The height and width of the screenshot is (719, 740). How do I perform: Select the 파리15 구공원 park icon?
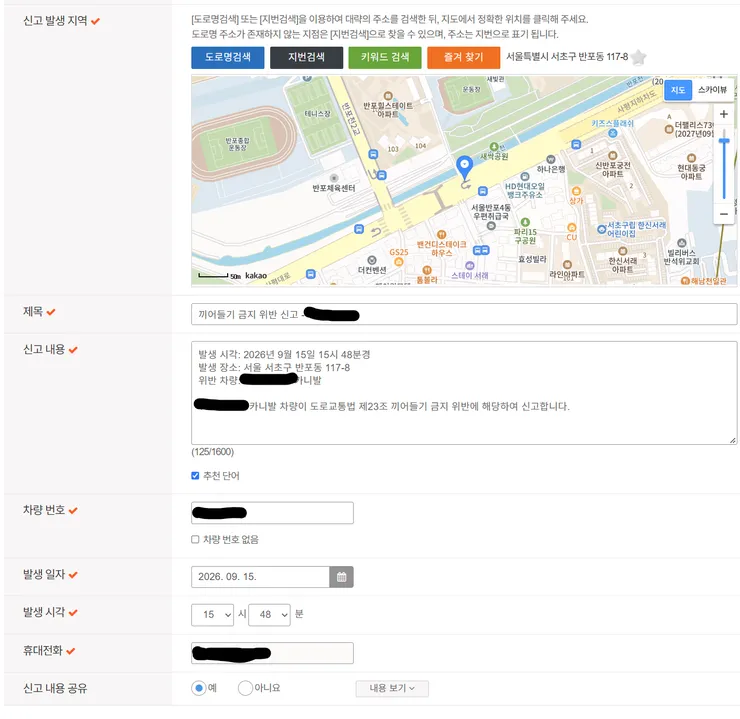pos(525,222)
